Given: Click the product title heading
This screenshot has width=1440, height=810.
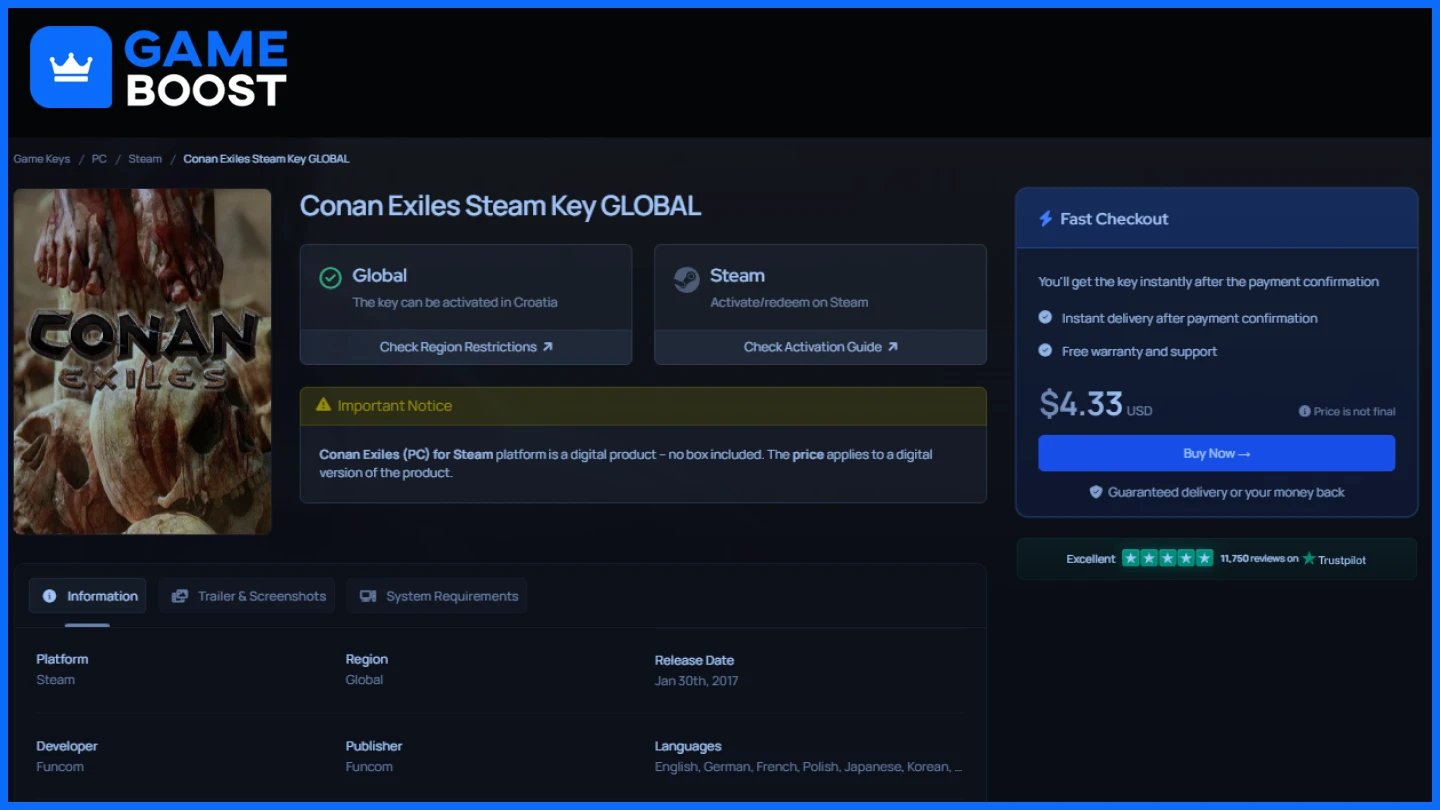Looking at the screenshot, I should [x=500, y=206].
